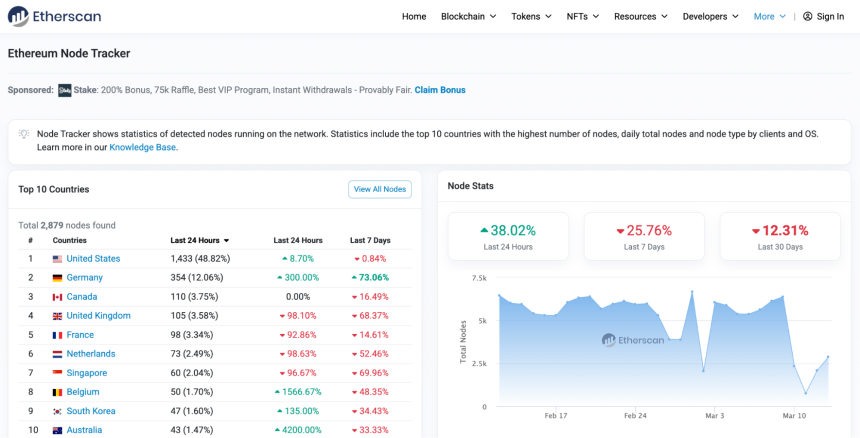860x438 pixels.
Task: Click the Belgium flag icon
Action: [x=58, y=392]
